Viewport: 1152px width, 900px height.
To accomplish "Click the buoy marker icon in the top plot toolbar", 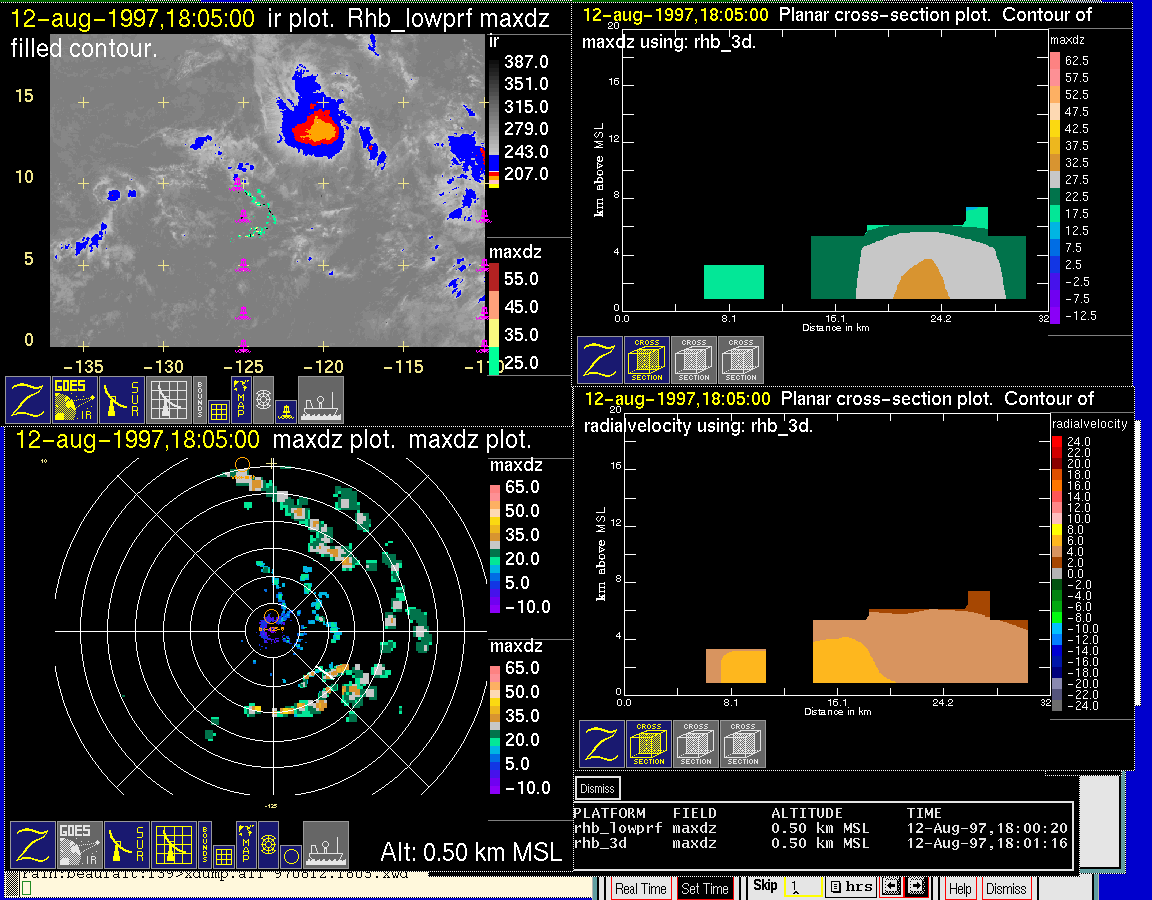I will pyautogui.click(x=286, y=410).
